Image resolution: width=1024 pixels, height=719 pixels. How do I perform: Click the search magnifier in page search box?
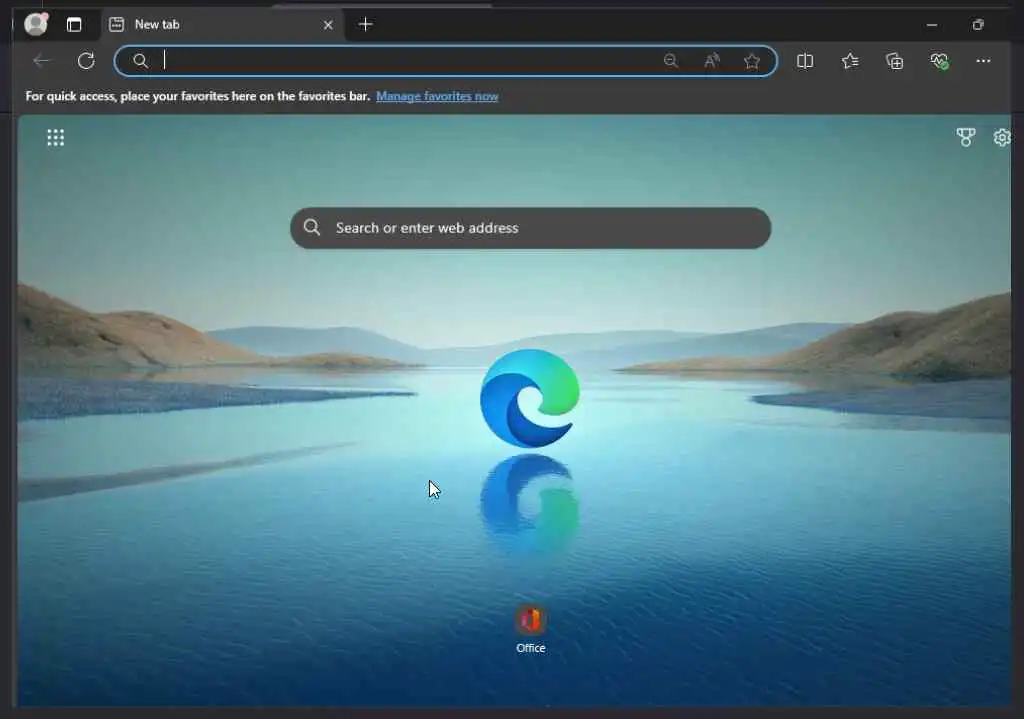(x=312, y=227)
